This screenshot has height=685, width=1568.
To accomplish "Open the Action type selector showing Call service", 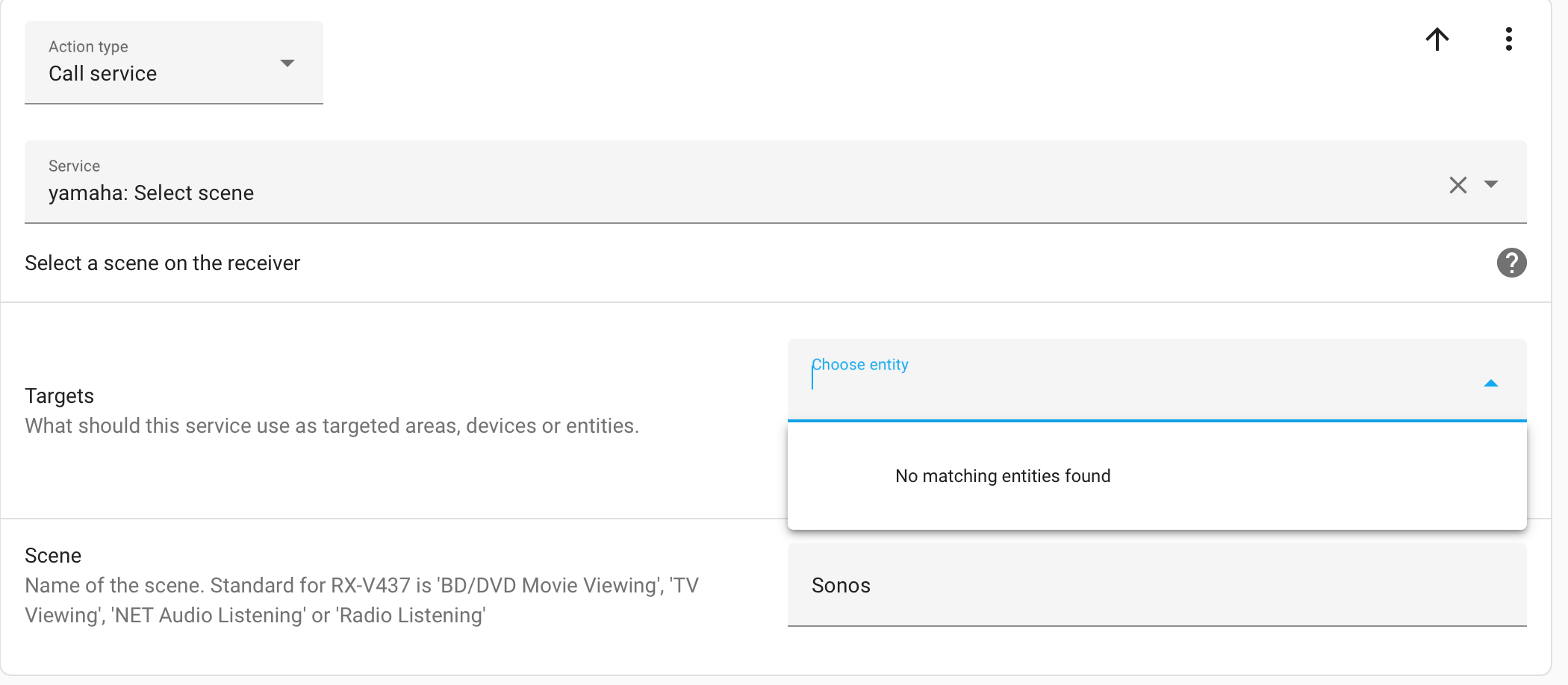I will pyautogui.click(x=172, y=63).
